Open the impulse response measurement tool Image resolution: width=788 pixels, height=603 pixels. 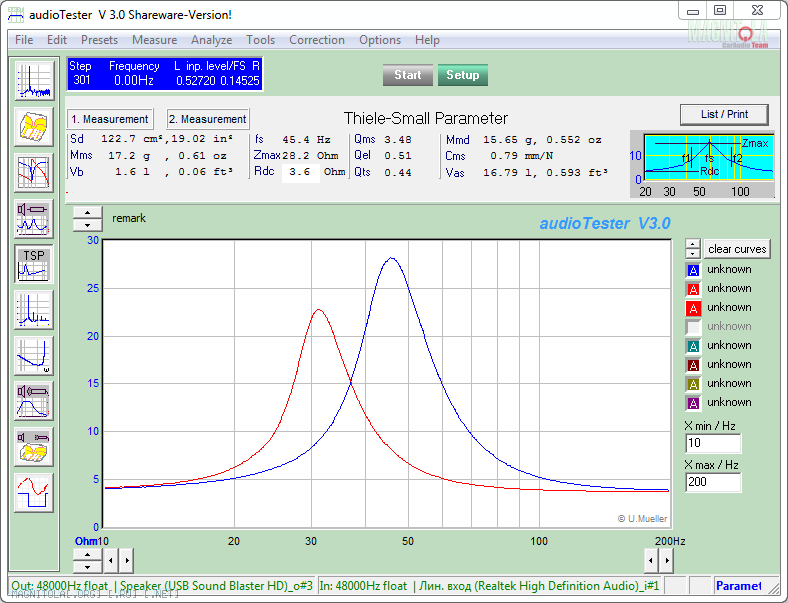tap(34, 311)
